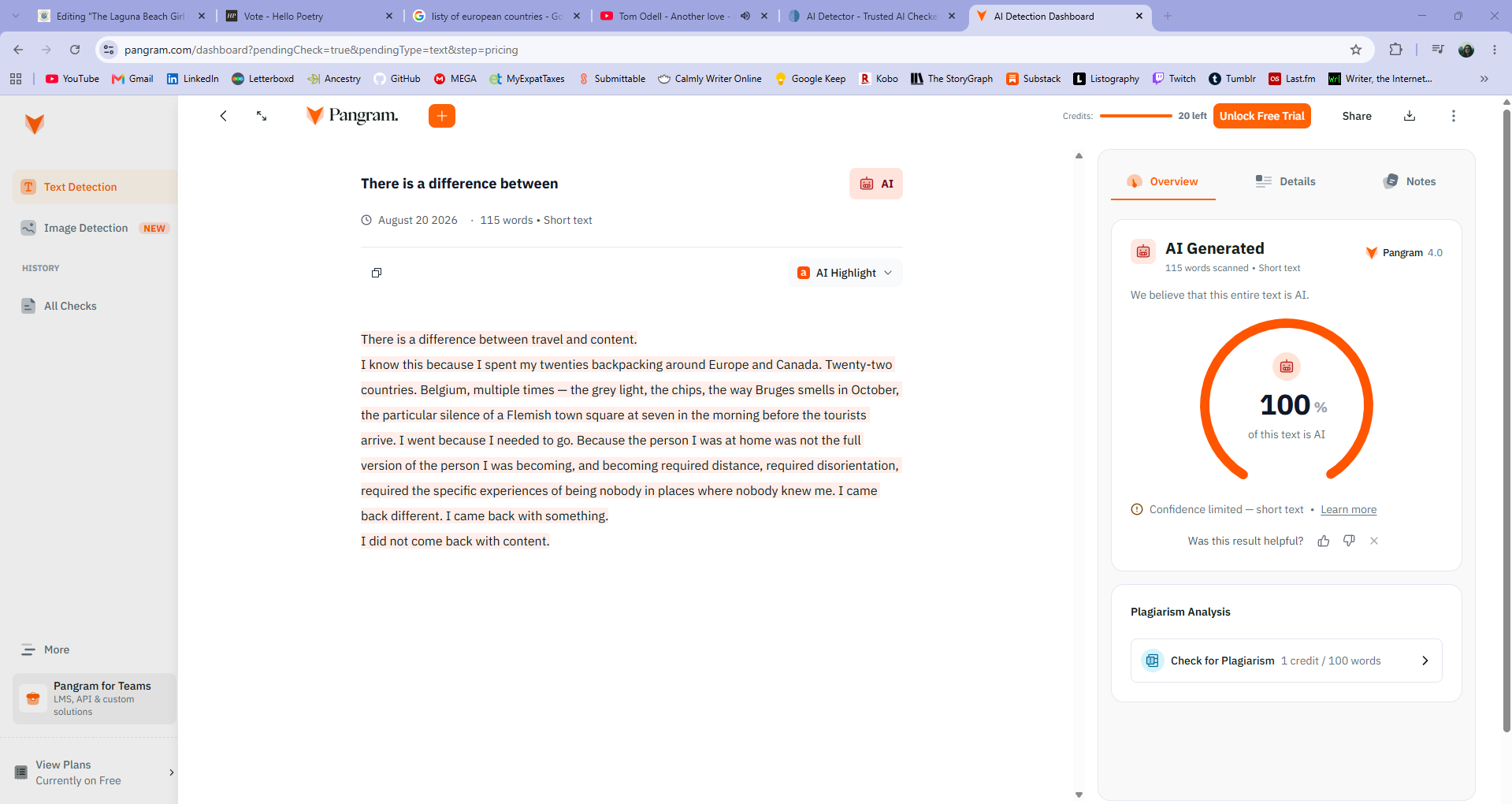Expand the More menu in the sidebar
This screenshot has width=1512, height=804.
point(46,650)
